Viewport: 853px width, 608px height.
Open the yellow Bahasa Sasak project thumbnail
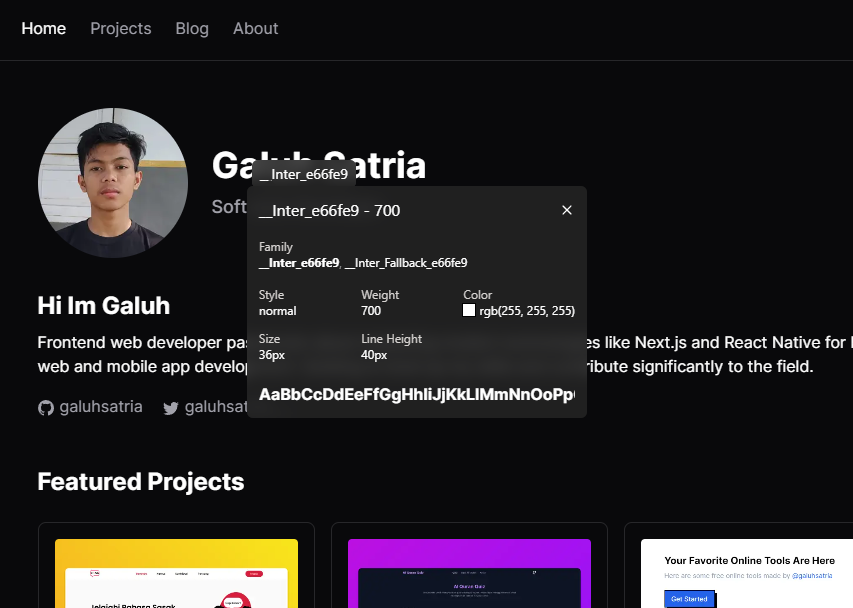point(176,573)
